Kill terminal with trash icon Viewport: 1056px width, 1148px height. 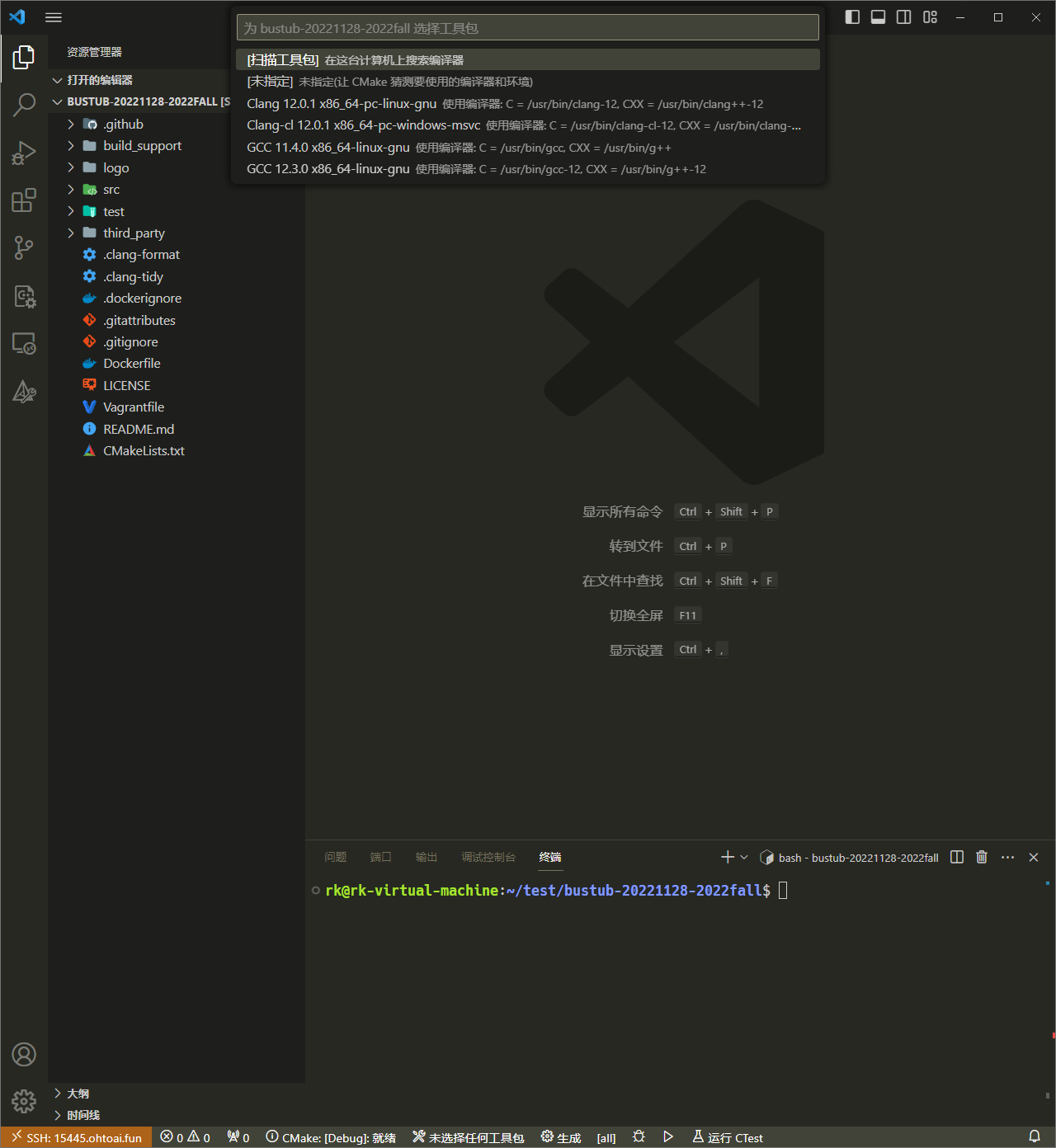[x=982, y=858]
